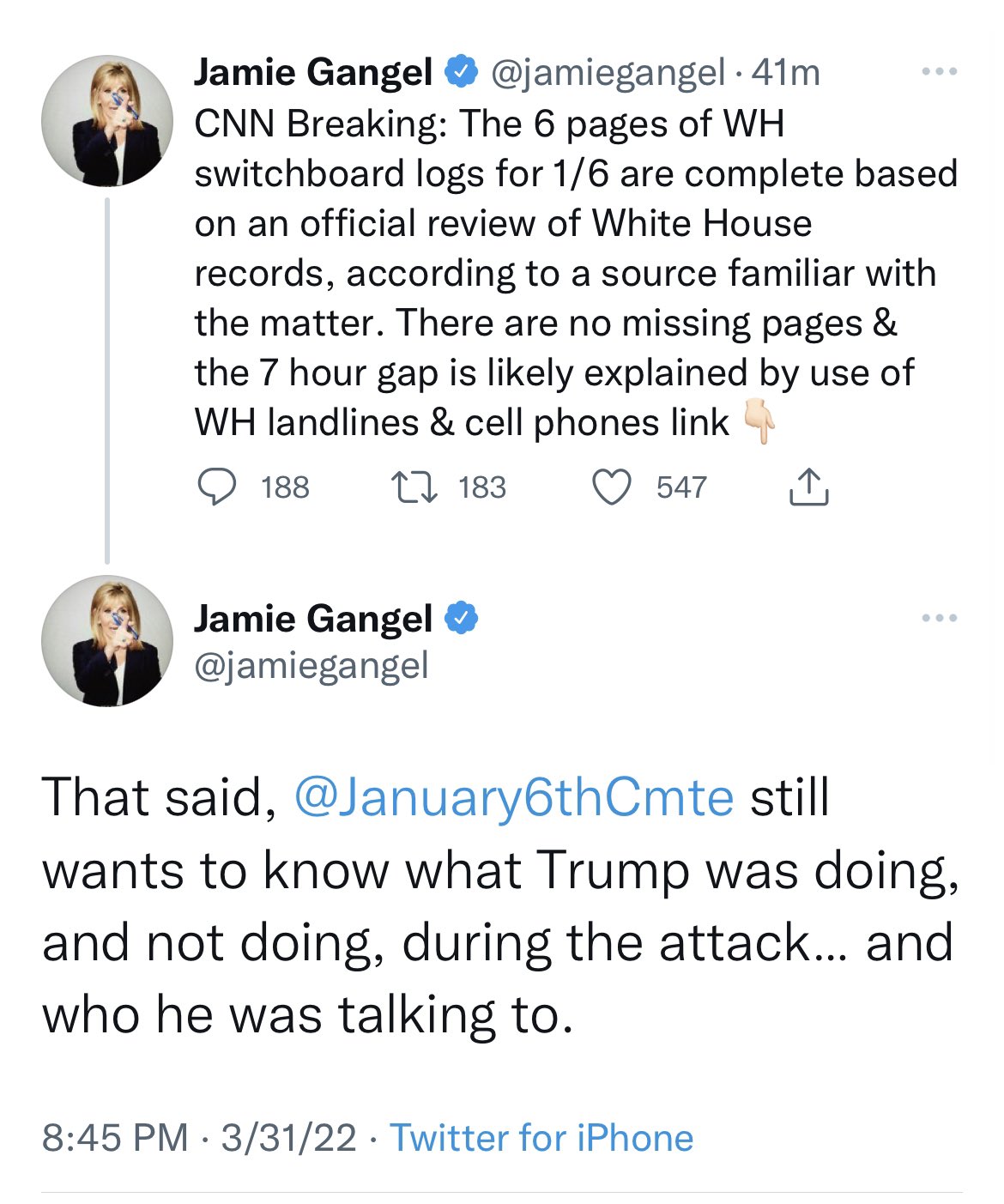Click the reply icon under the first tweet
The image size is (1004, 1204).
(x=217, y=487)
